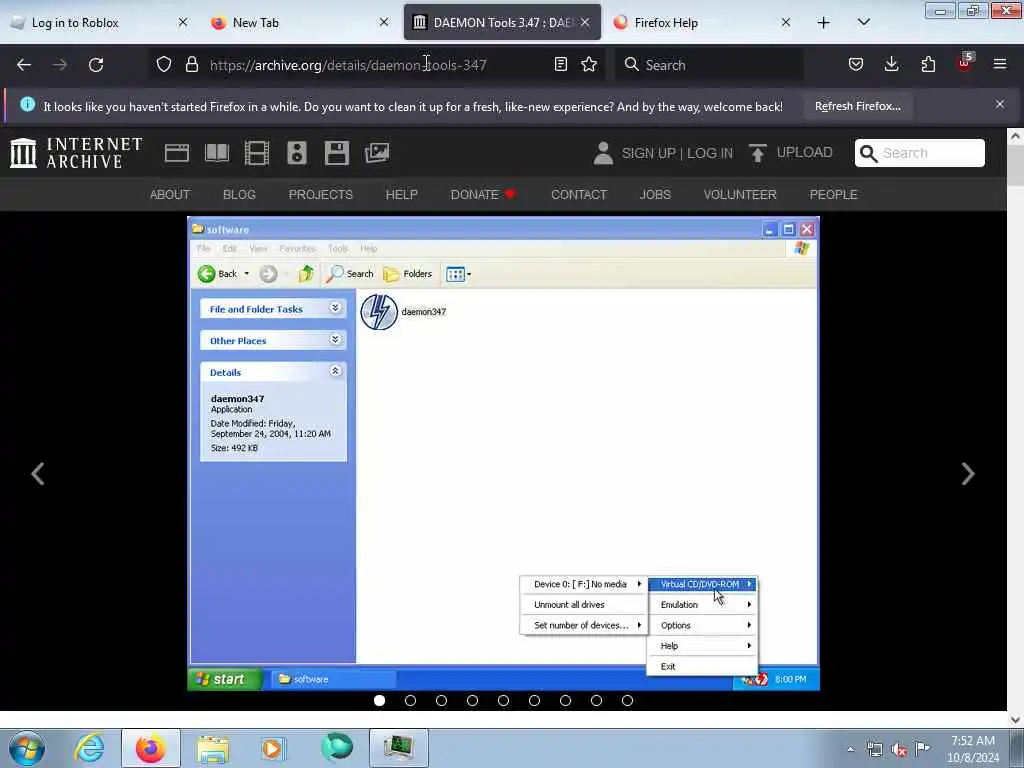Show hidden tray icons arrow
Viewport: 1024px width, 768px height.
(850, 749)
